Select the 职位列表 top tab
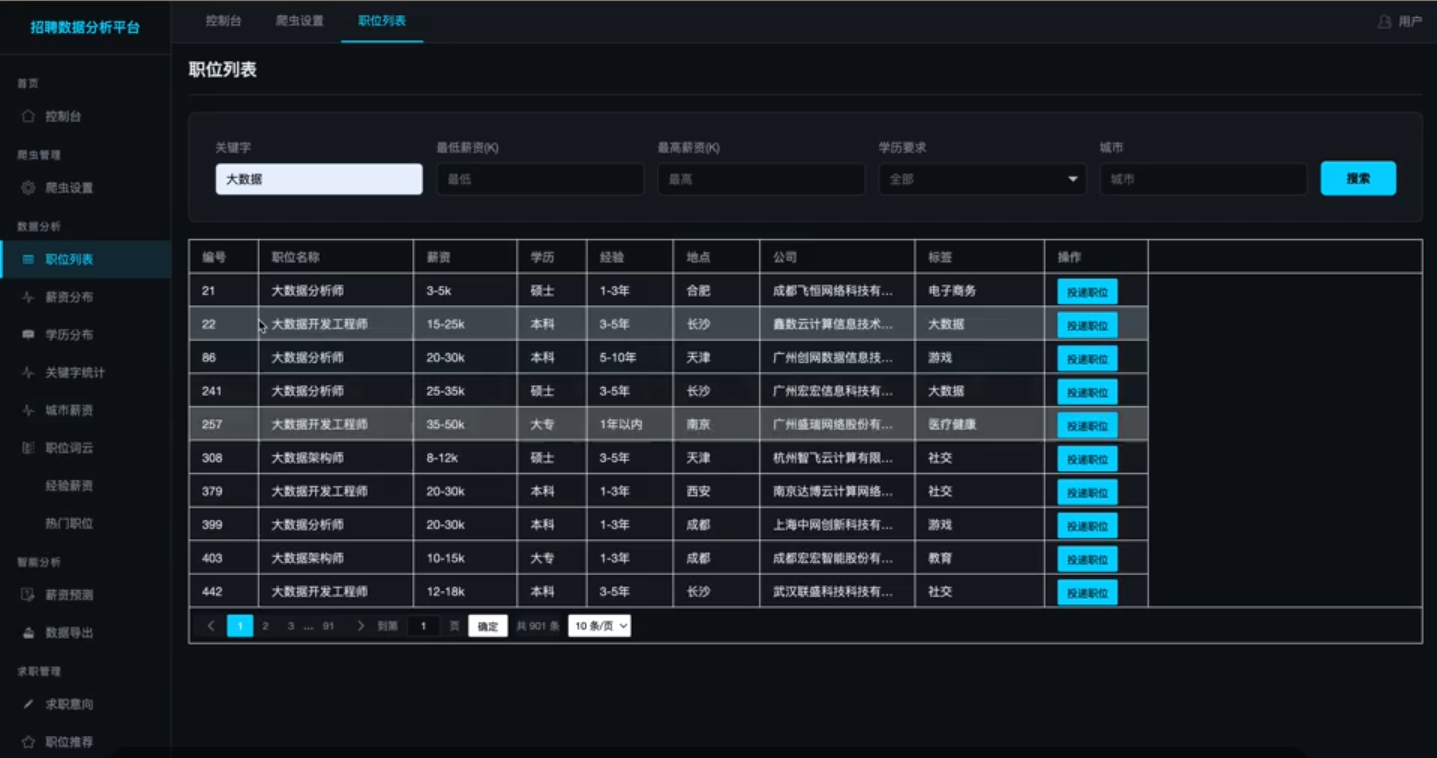The image size is (1437, 758). pyautogui.click(x=382, y=21)
